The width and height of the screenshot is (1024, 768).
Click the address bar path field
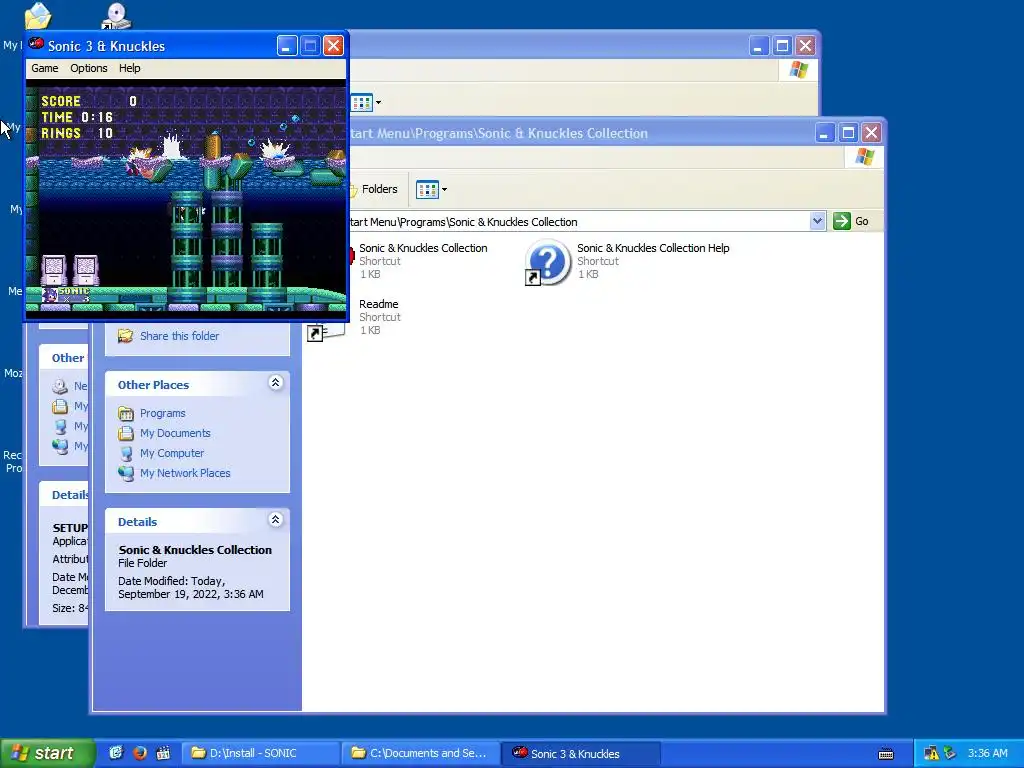tap(579, 222)
